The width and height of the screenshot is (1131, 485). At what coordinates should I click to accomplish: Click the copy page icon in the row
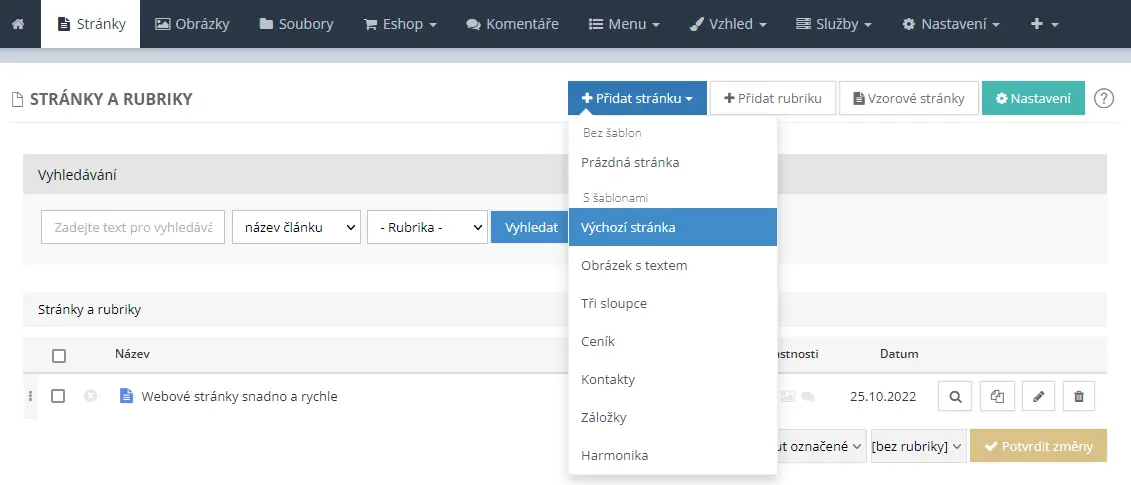point(997,396)
